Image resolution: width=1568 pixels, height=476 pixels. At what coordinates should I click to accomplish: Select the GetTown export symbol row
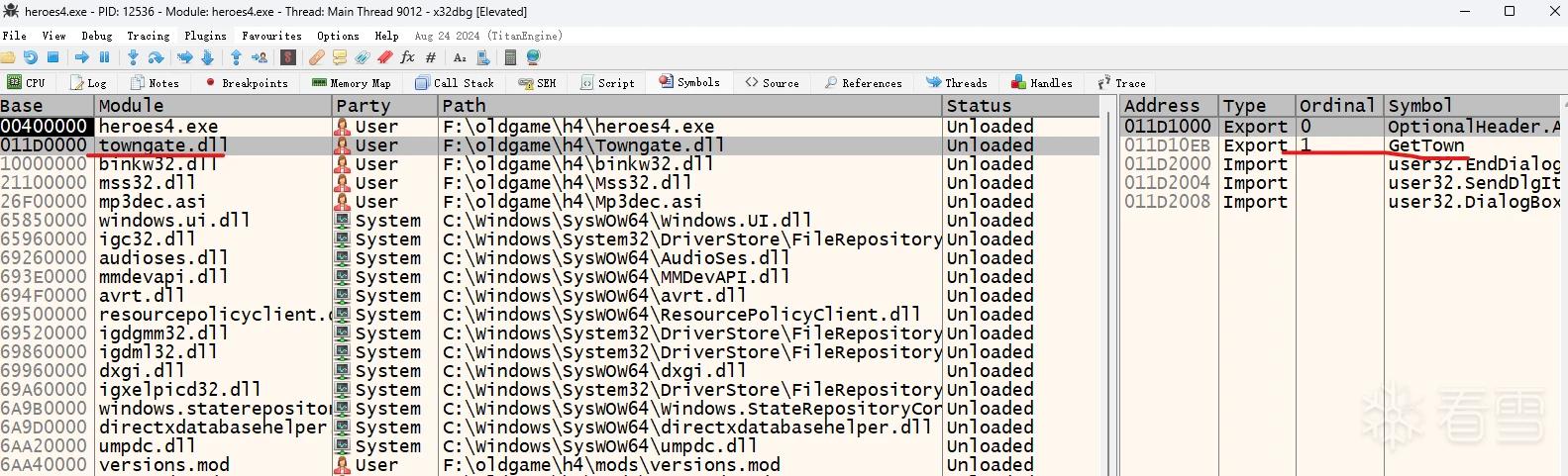(x=1344, y=145)
